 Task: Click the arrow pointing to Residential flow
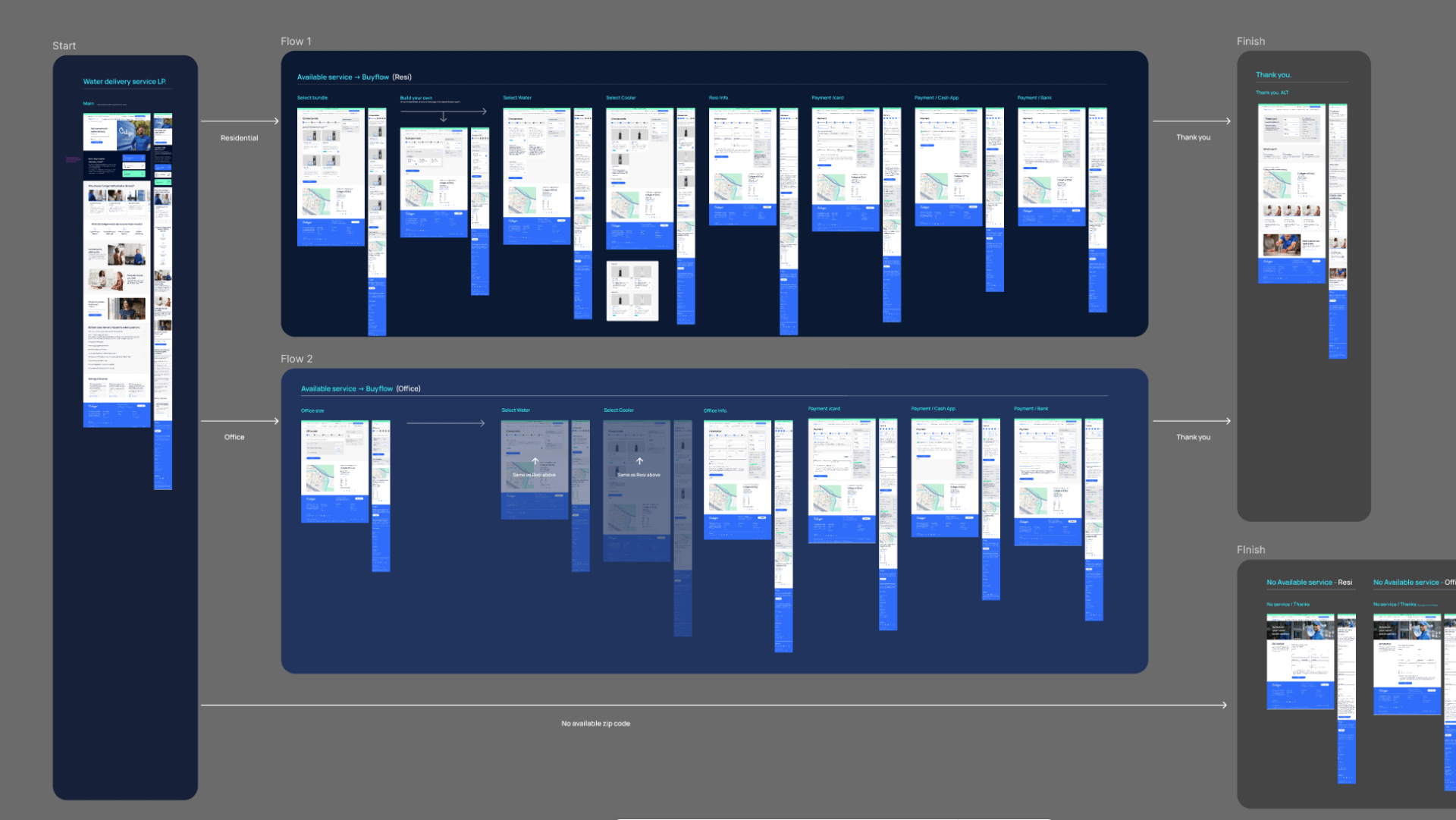coord(240,121)
